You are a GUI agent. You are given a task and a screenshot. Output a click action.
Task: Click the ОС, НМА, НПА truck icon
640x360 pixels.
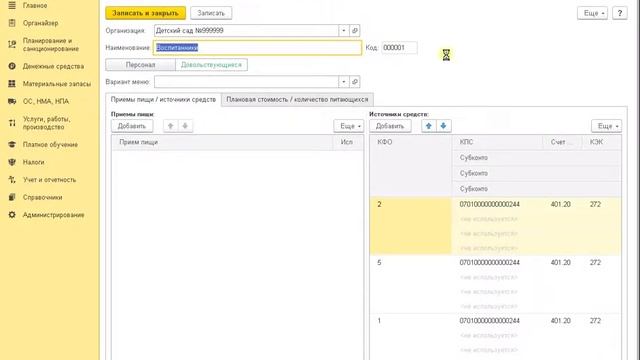click(x=12, y=101)
